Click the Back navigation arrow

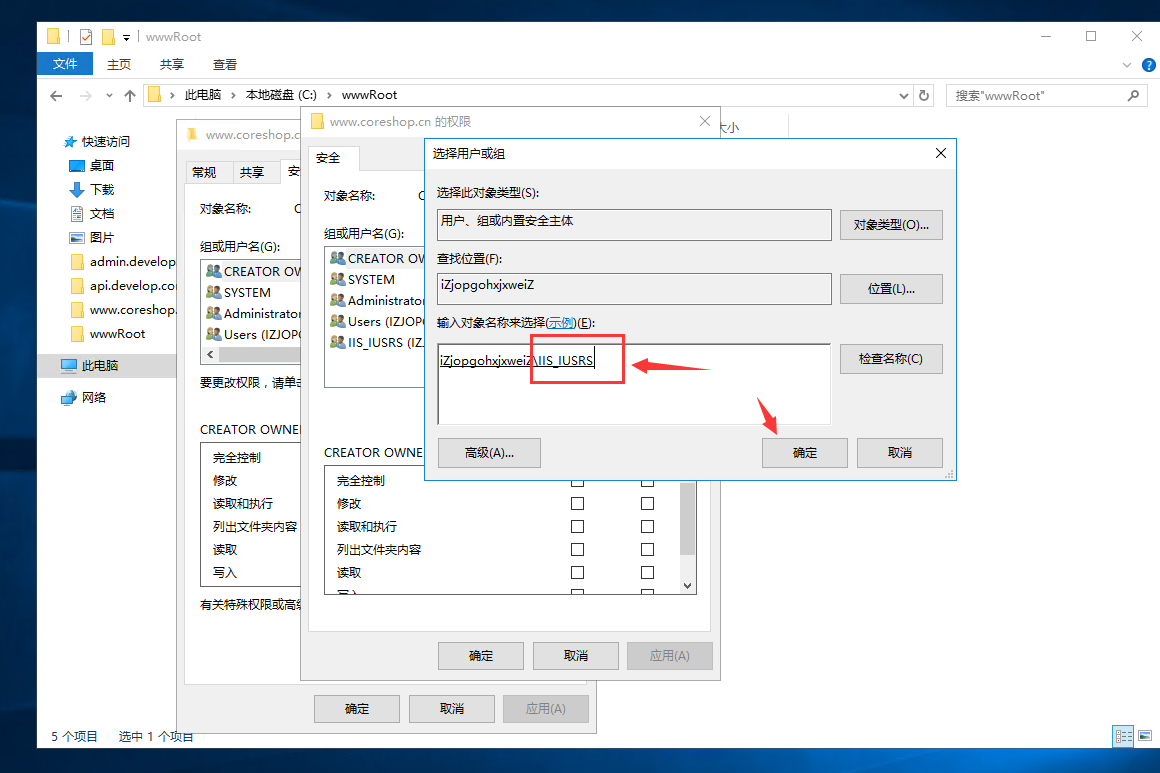pos(56,96)
